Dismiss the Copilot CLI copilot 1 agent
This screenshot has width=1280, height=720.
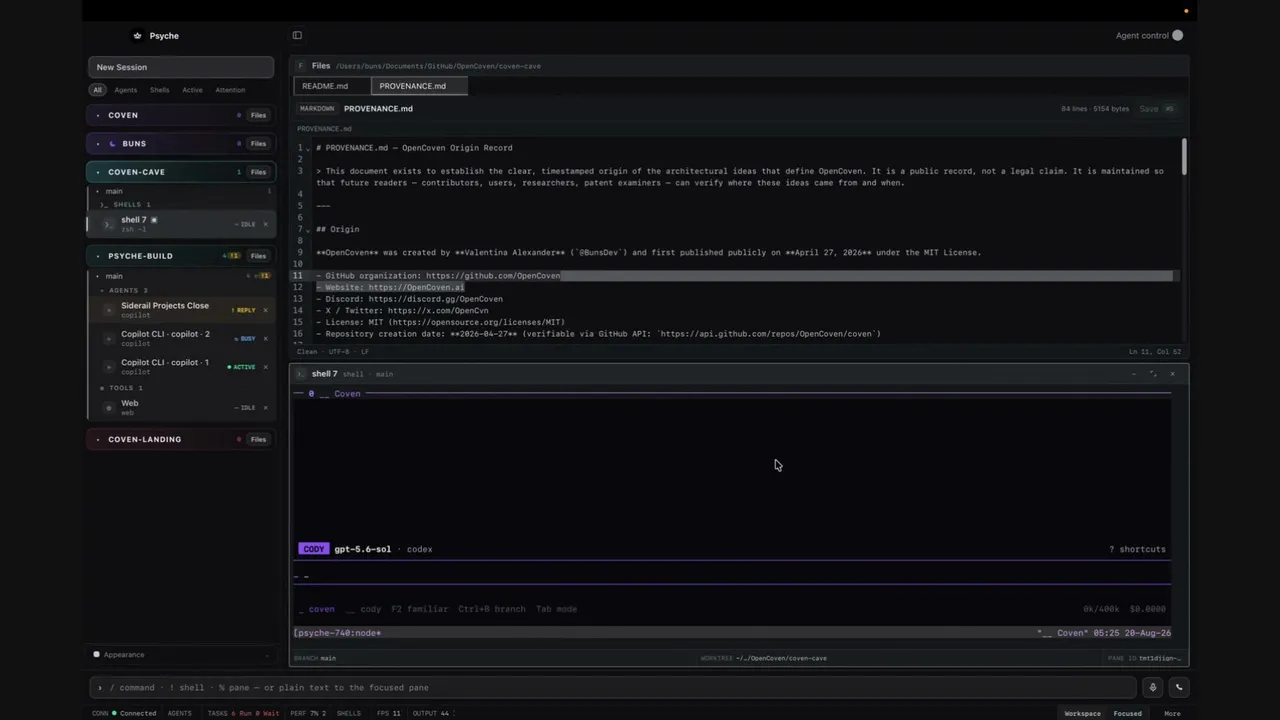tap(266, 367)
